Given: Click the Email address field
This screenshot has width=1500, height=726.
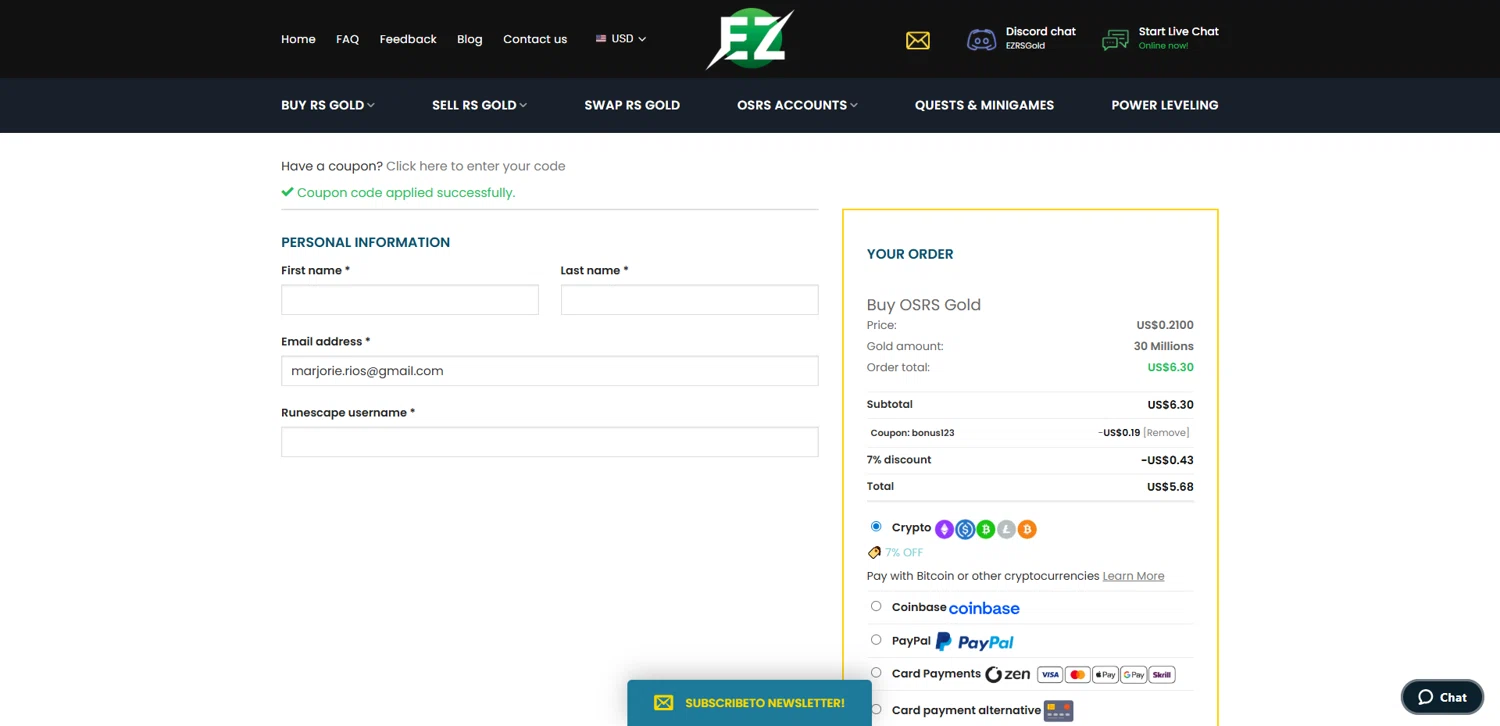Looking at the screenshot, I should click(x=550, y=371).
